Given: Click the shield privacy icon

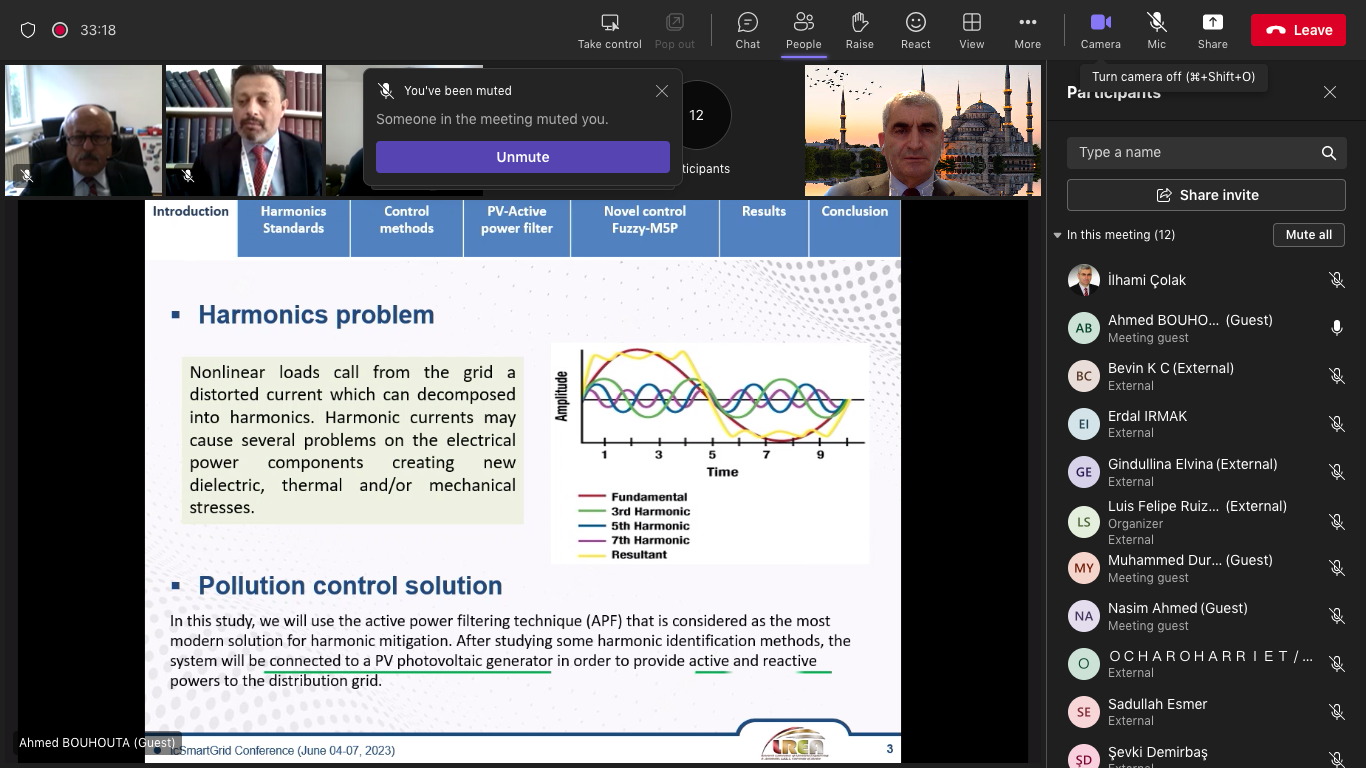Looking at the screenshot, I should 28,30.
